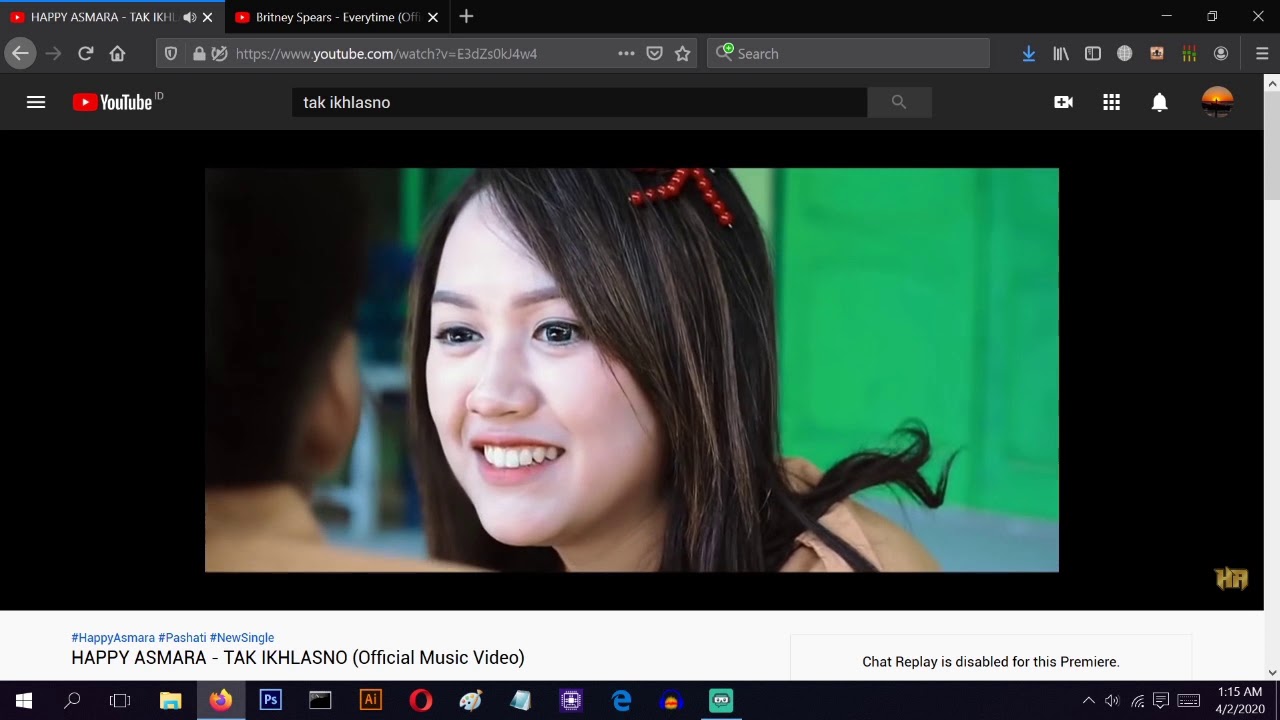Open the YouTube account avatar menu
The height and width of the screenshot is (720, 1280).
click(x=1217, y=102)
